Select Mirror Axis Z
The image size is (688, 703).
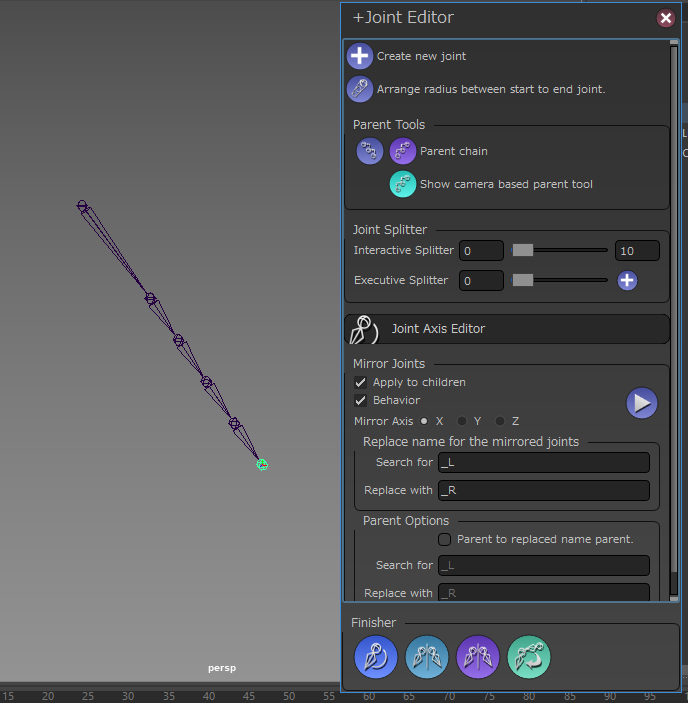500,421
